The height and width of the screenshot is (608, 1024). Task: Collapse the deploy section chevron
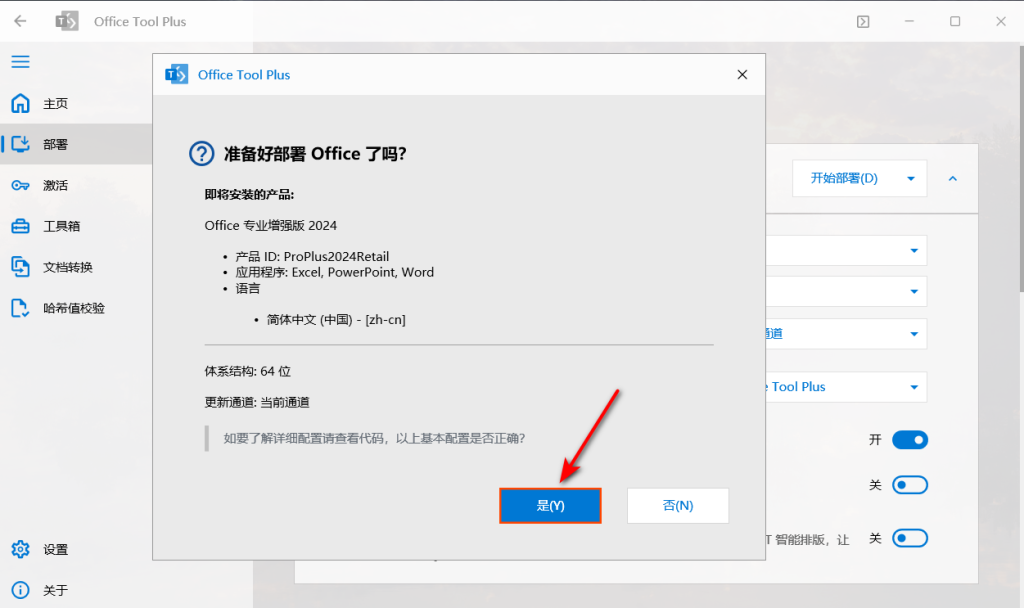[x=953, y=178]
